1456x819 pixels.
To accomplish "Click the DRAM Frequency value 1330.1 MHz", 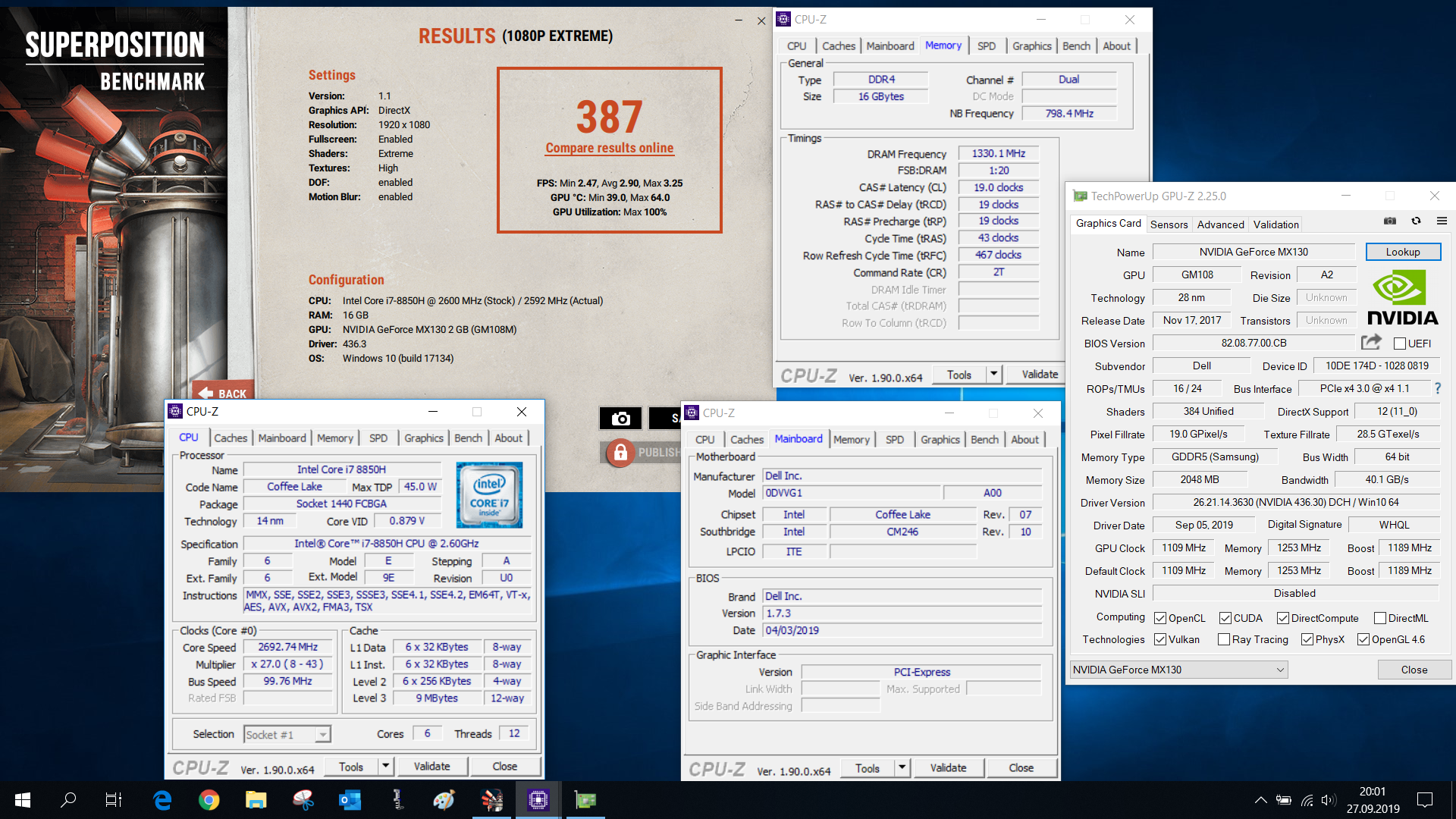I will (998, 153).
